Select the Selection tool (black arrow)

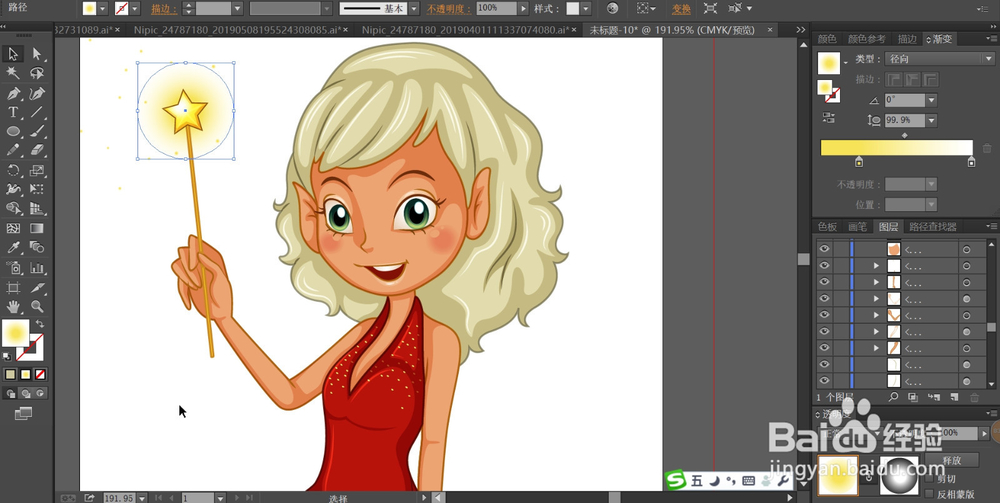(13, 54)
